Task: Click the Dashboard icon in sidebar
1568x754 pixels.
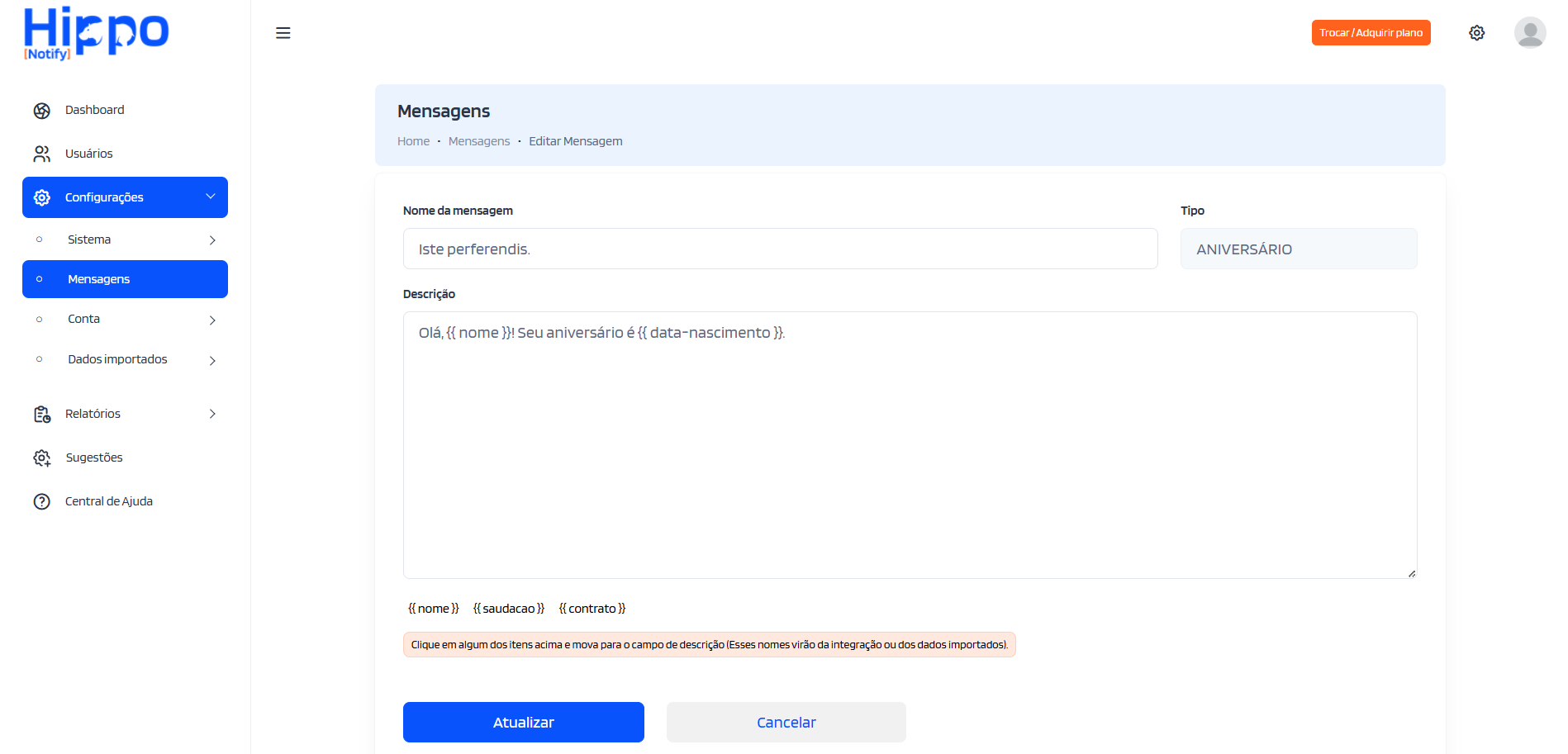Action: [42, 111]
